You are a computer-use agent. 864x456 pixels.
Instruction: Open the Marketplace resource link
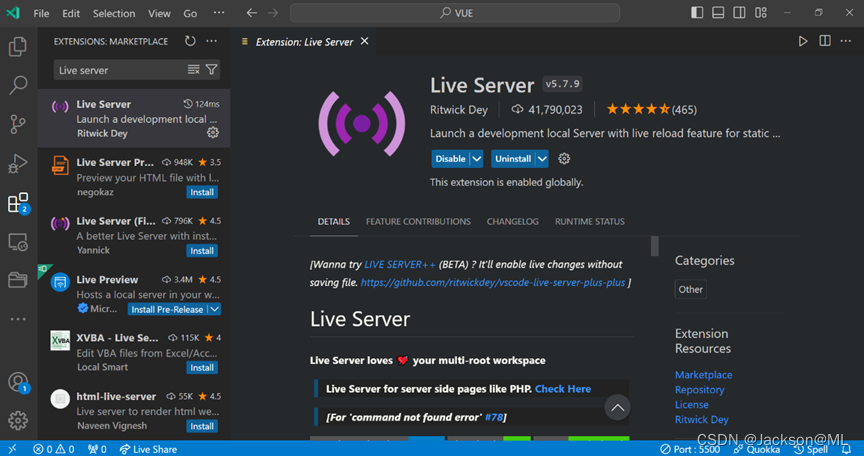coord(704,374)
